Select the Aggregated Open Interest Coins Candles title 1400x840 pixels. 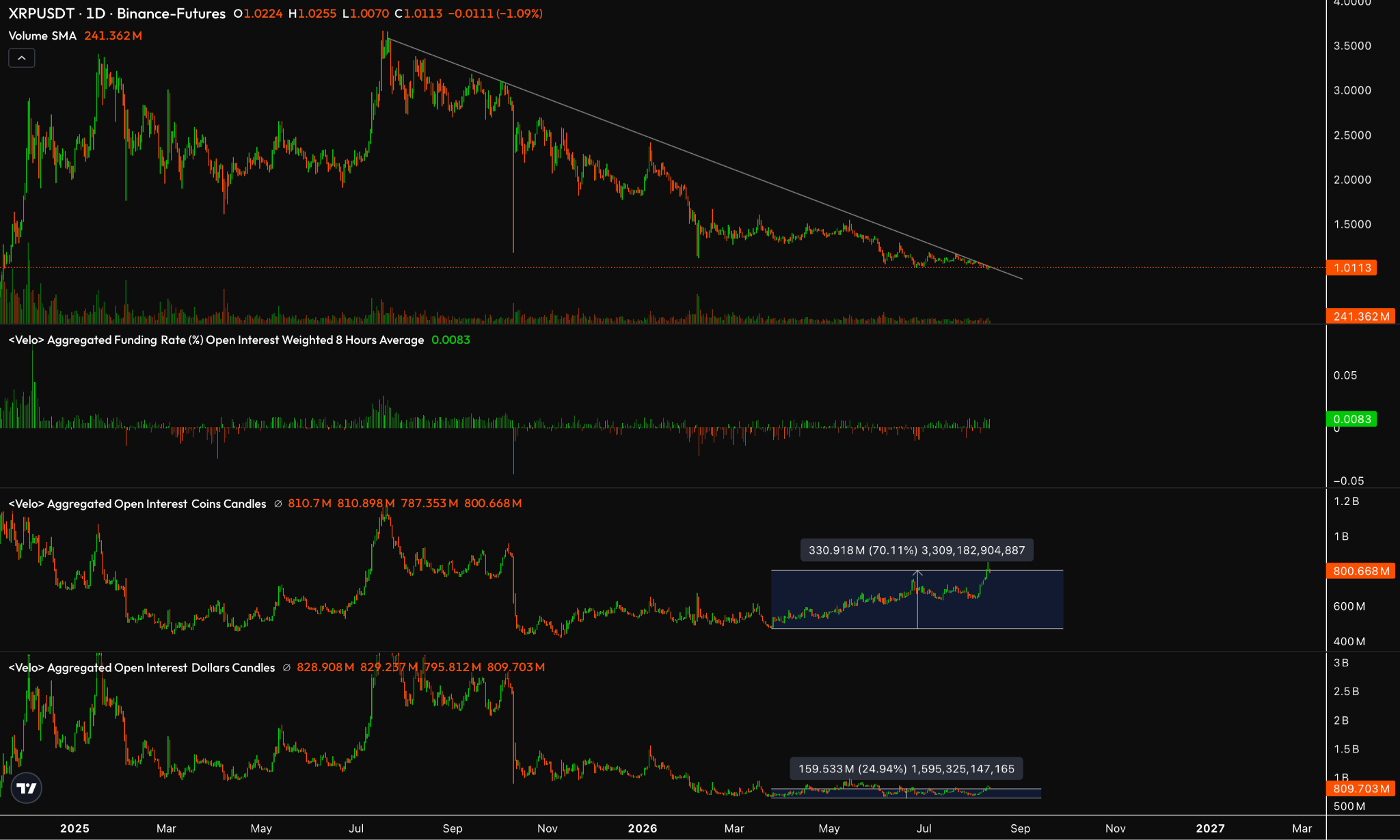(137, 504)
